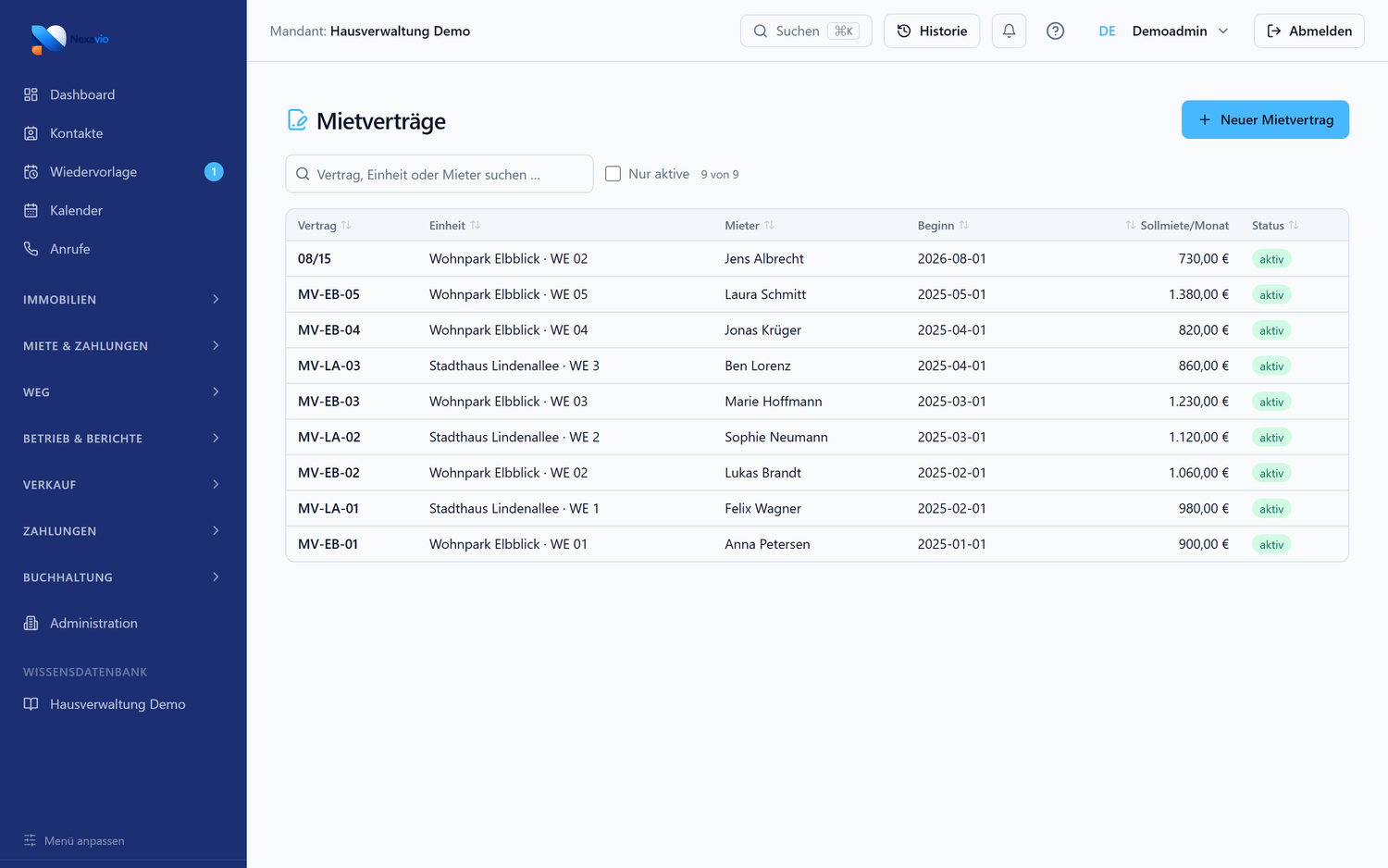Viewport: 1388px width, 868px height.
Task: Sort by Status column arrows
Action: pyautogui.click(x=1294, y=225)
